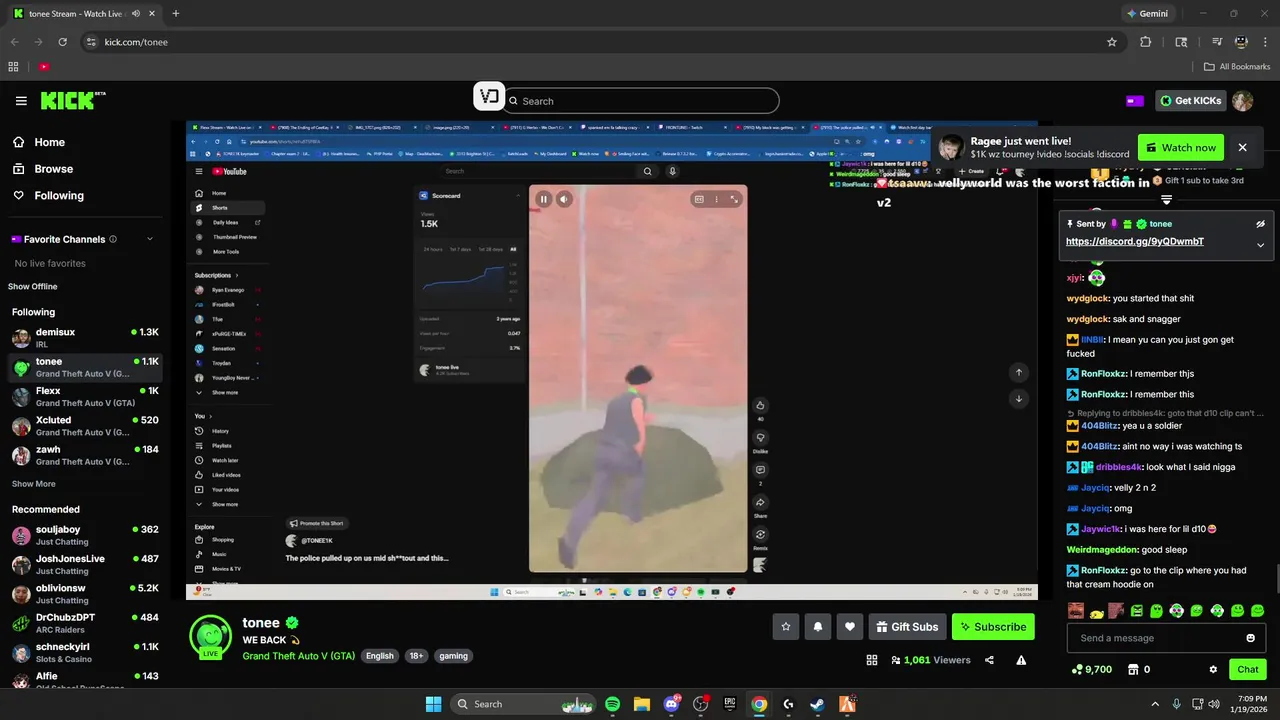Open the Gemini button in Chrome

pos(1148,14)
